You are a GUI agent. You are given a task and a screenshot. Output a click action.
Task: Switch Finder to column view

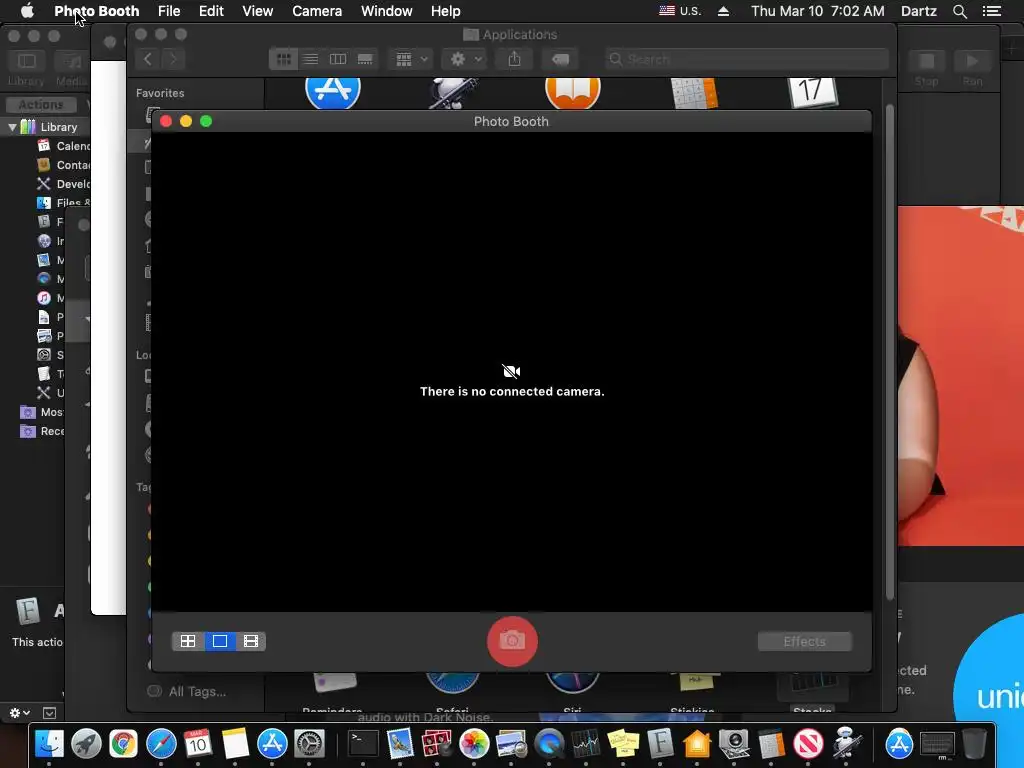338,59
